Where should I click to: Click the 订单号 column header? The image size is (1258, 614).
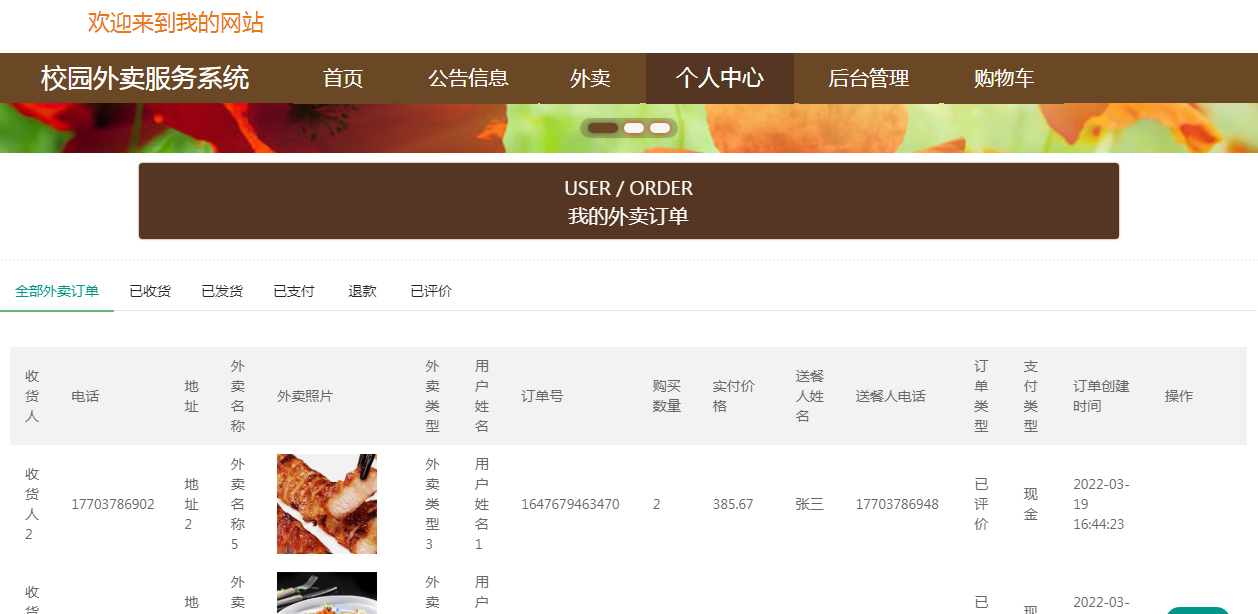[x=542, y=396]
